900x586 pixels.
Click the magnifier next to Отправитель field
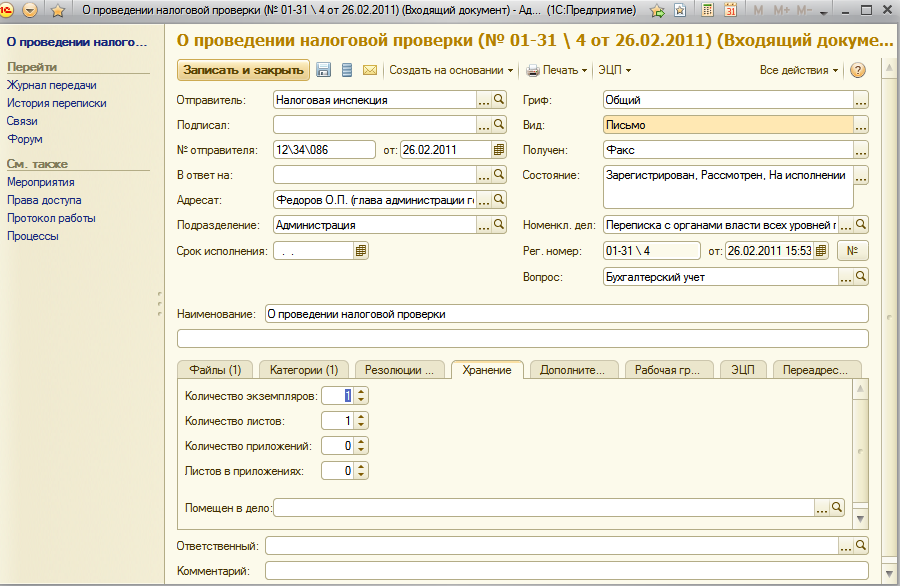(x=499, y=99)
